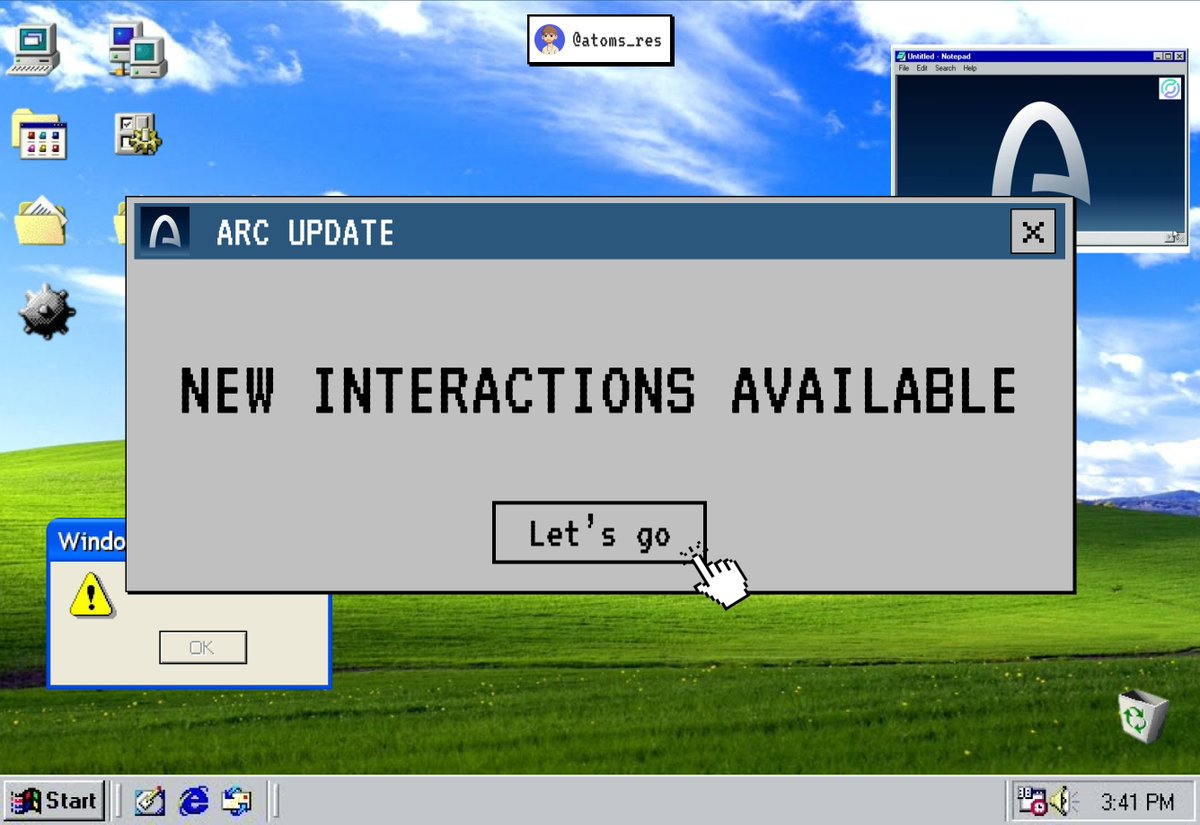Image resolution: width=1200 pixels, height=825 pixels.
Task: Click the circular swirl logo in Notepad
Action: 1169,90
